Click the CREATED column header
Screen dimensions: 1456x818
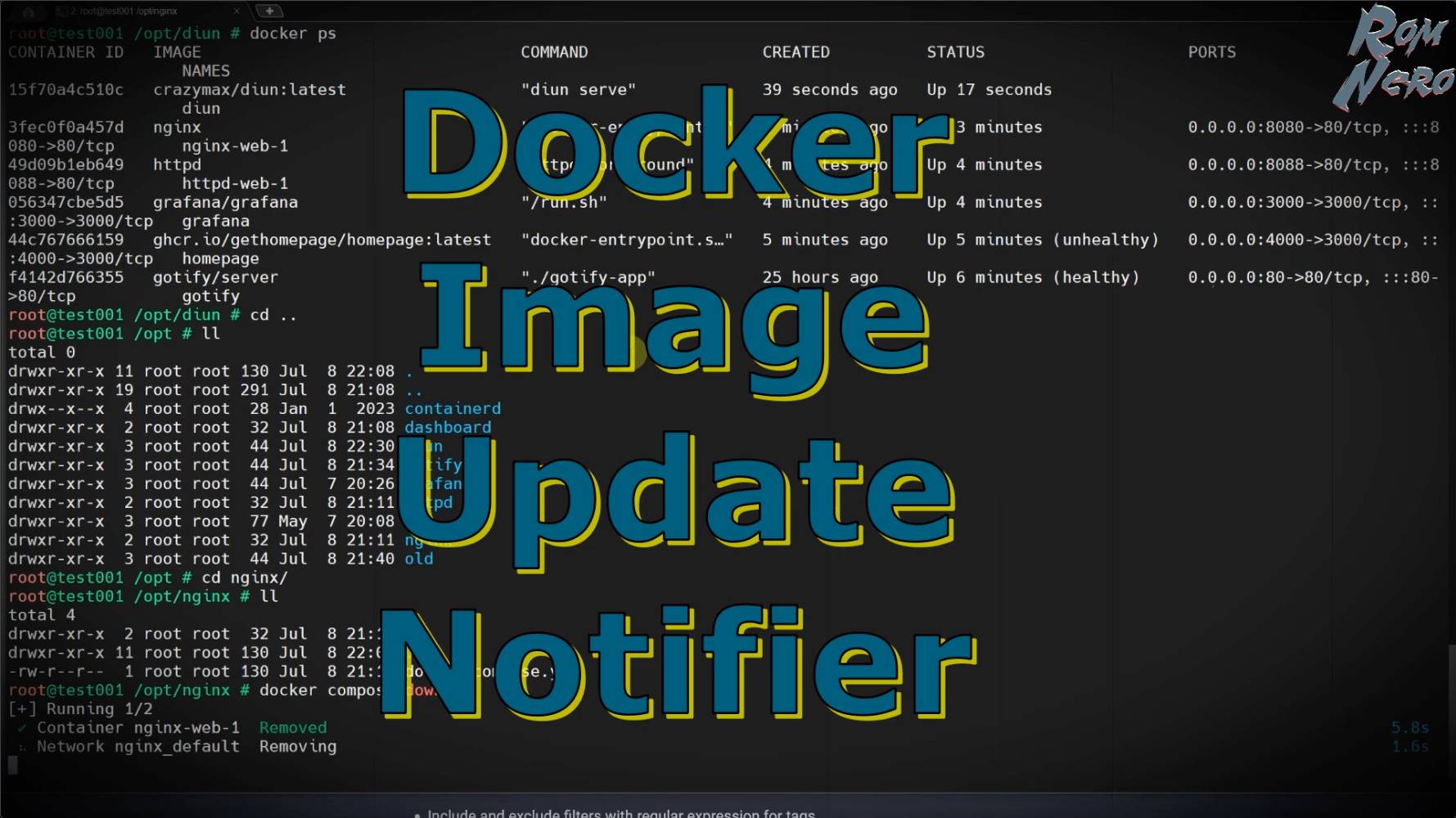(x=796, y=52)
